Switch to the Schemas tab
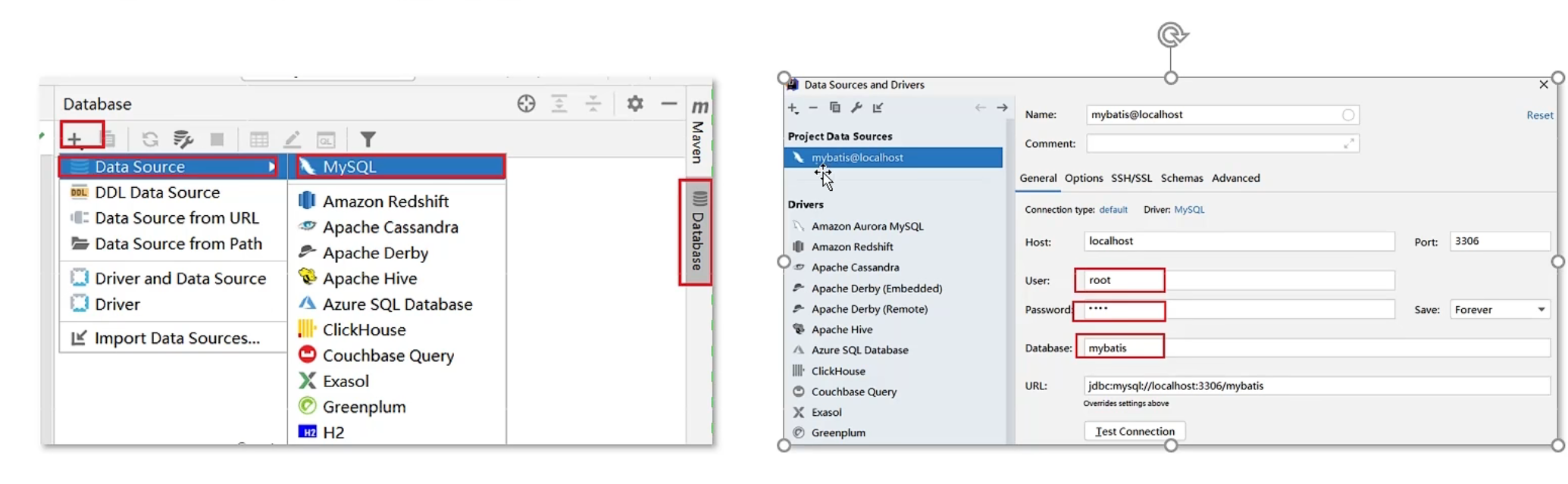Image resolution: width=1568 pixels, height=484 pixels. pyautogui.click(x=1181, y=178)
